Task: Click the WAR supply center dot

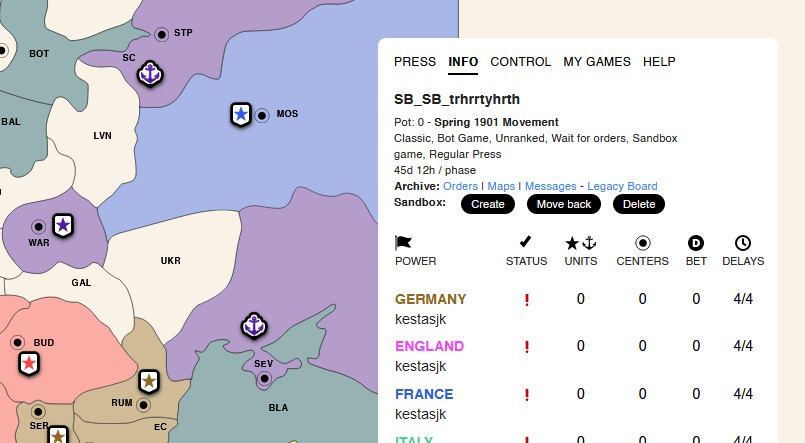Action: [39, 226]
